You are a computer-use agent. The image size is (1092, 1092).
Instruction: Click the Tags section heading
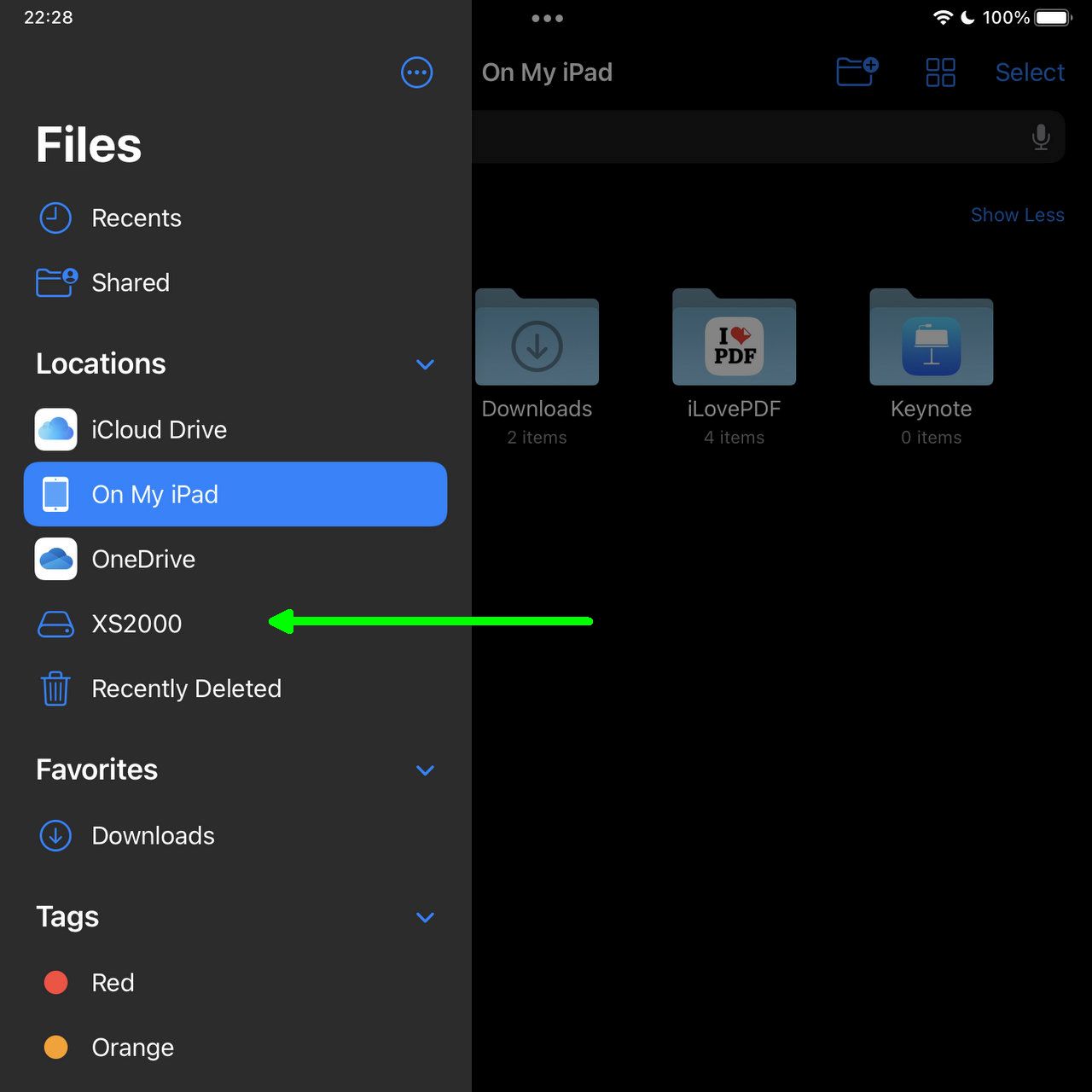tap(67, 917)
